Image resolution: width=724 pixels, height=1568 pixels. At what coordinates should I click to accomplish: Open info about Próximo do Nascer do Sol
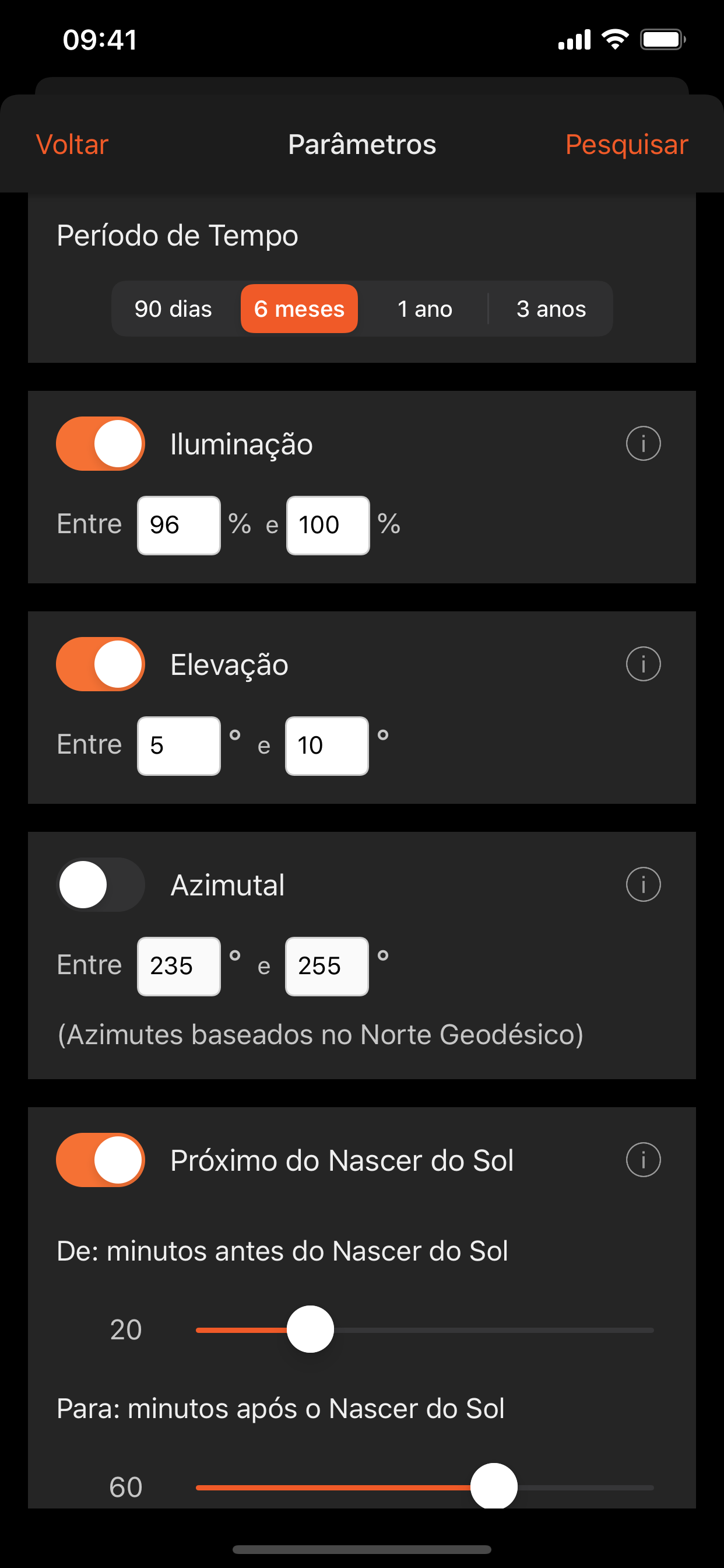pyautogui.click(x=642, y=1159)
